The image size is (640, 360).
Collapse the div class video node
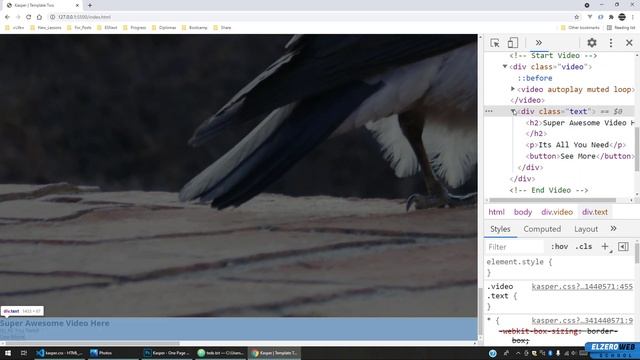(x=505, y=67)
